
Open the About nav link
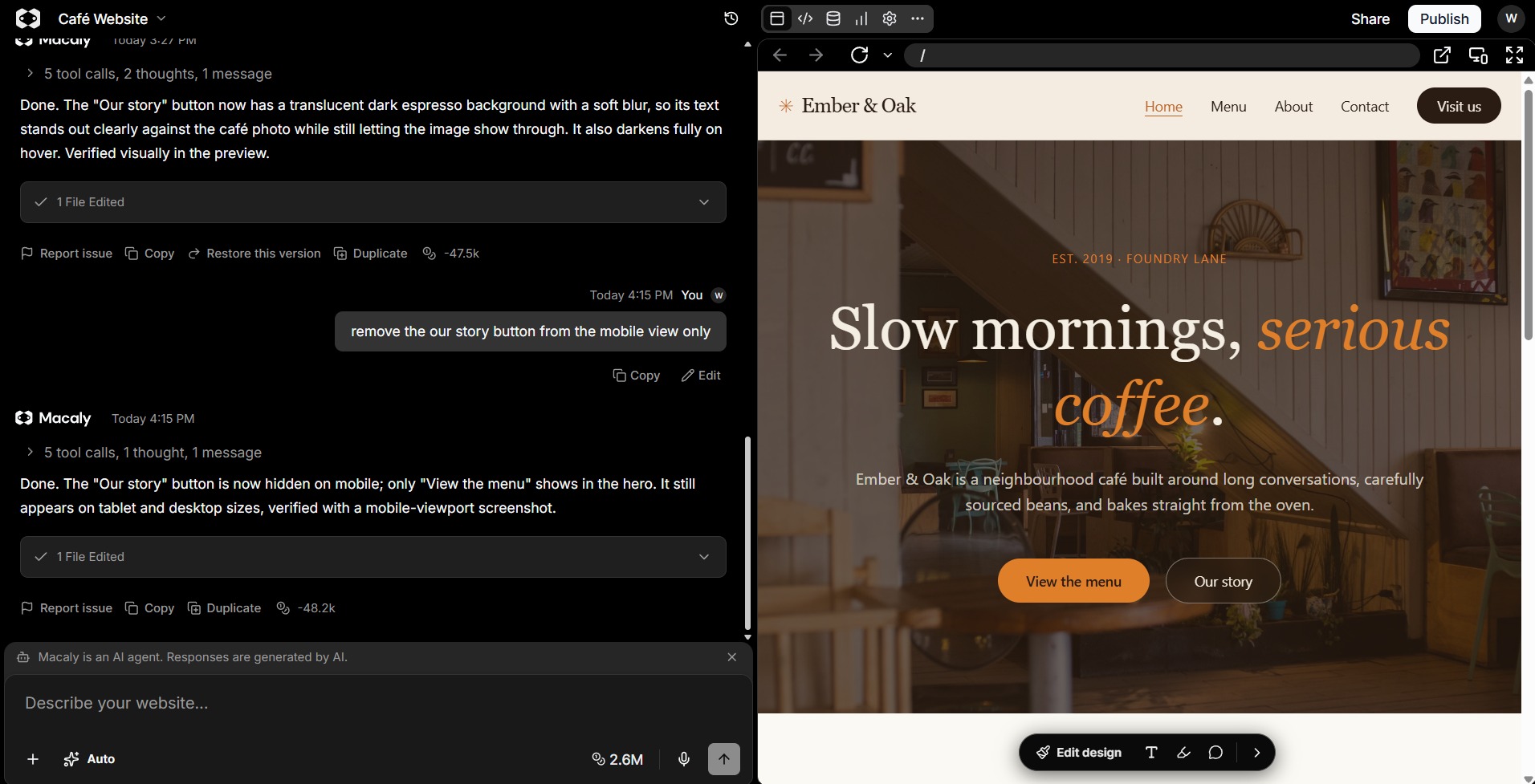[1293, 106]
